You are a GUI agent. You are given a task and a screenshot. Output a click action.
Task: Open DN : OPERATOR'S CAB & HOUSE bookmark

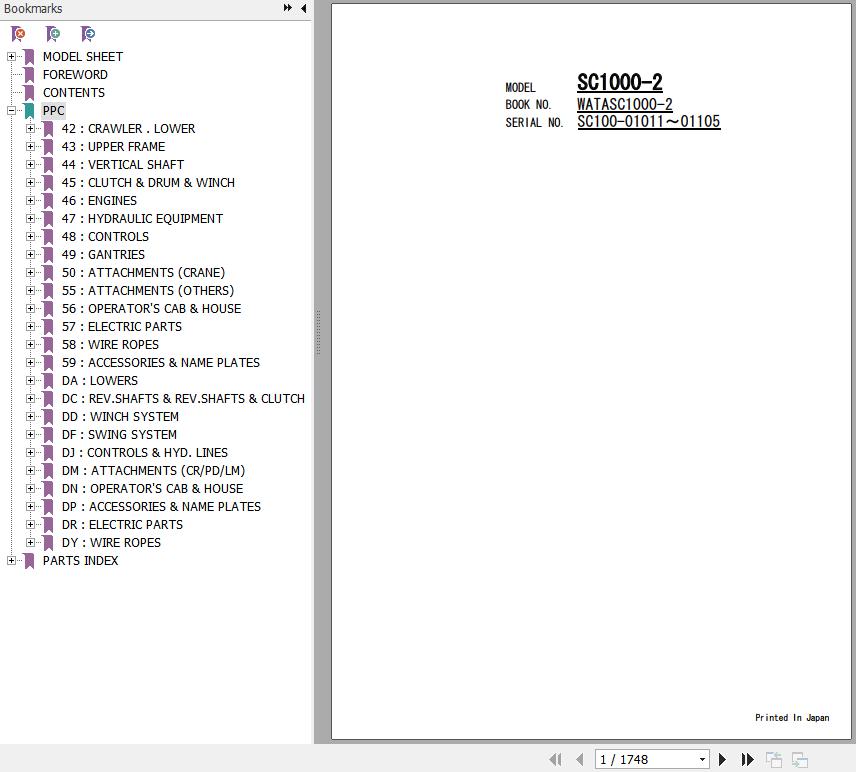pos(152,489)
